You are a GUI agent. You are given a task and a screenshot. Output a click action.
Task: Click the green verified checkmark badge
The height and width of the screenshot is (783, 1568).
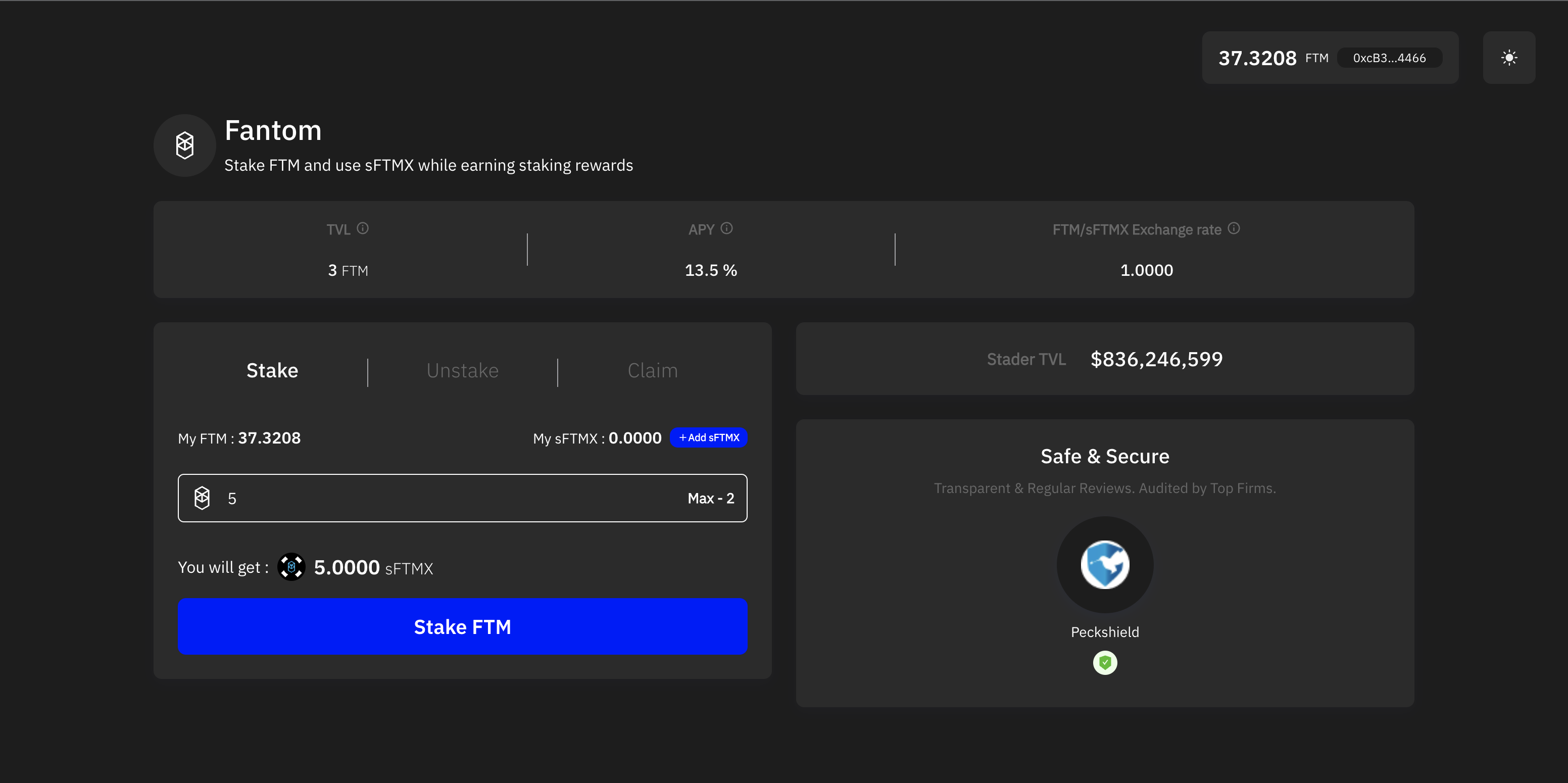[1105, 662]
